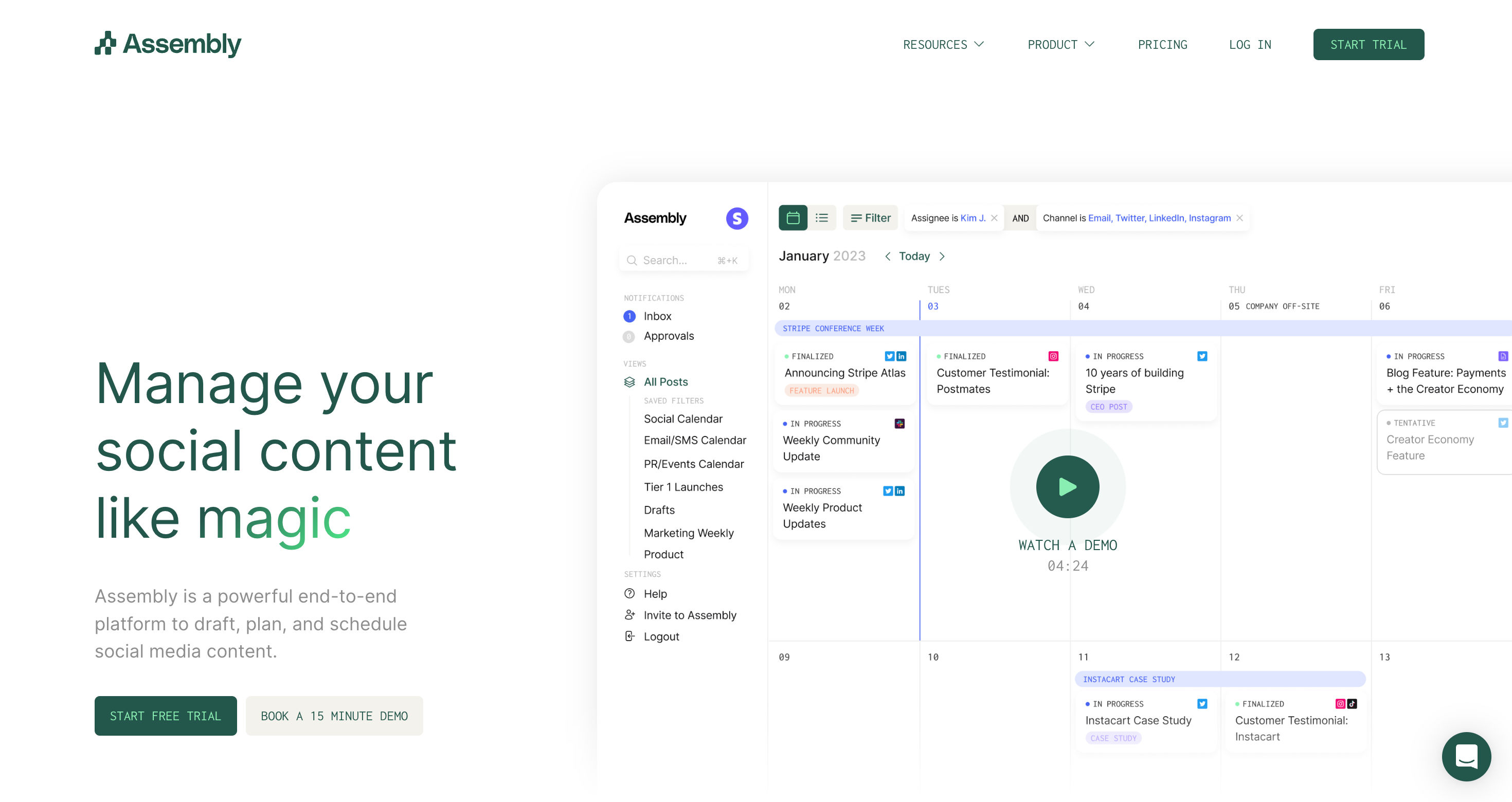
Task: Open the PR/Events Calendar filter
Action: click(x=693, y=464)
